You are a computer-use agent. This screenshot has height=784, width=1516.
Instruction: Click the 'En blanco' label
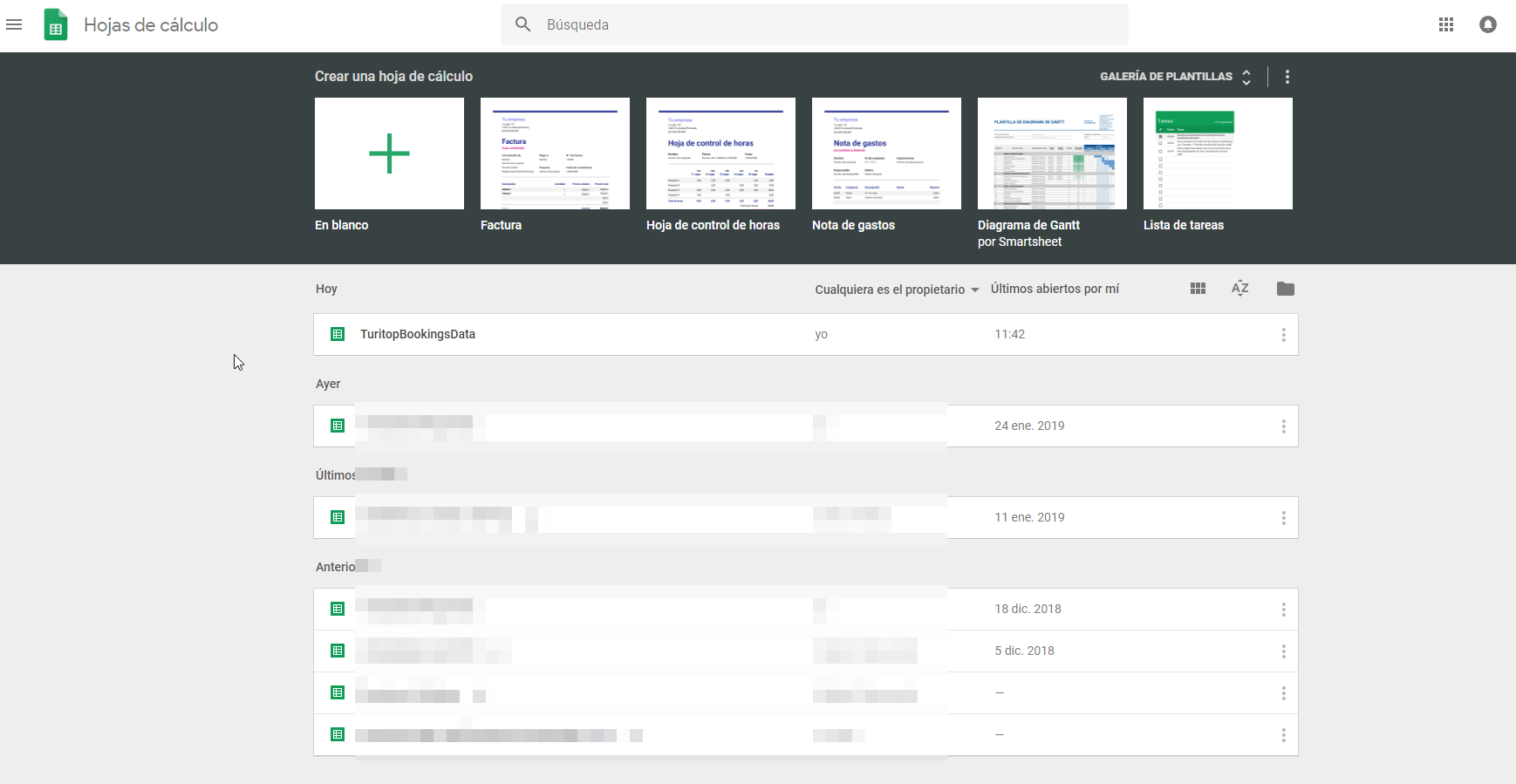click(x=342, y=225)
